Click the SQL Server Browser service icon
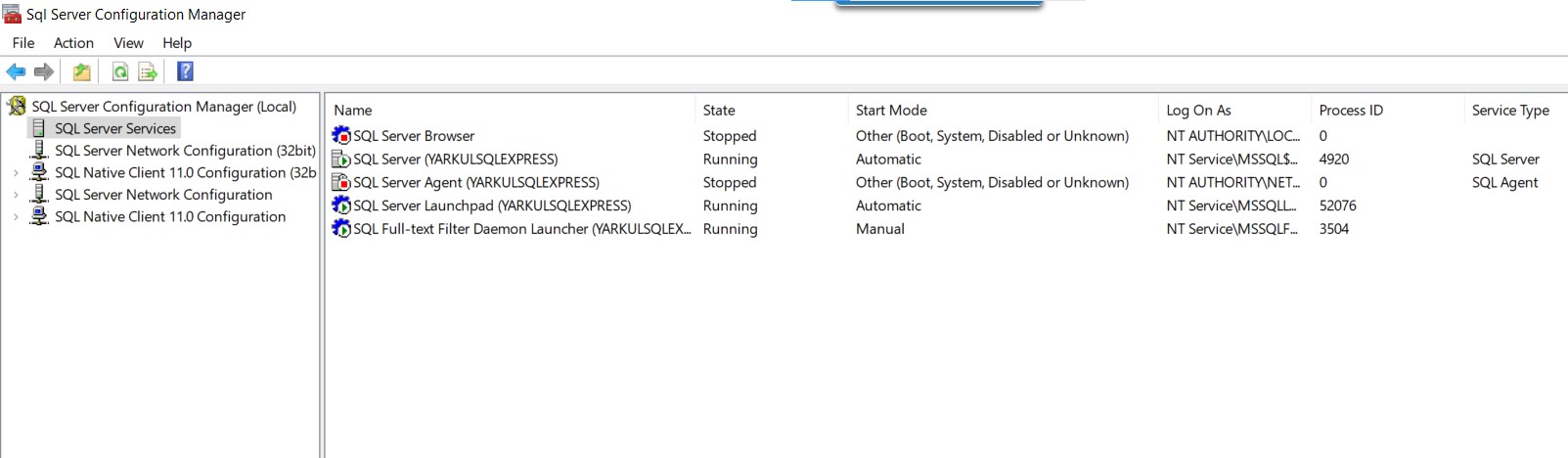 tap(341, 135)
